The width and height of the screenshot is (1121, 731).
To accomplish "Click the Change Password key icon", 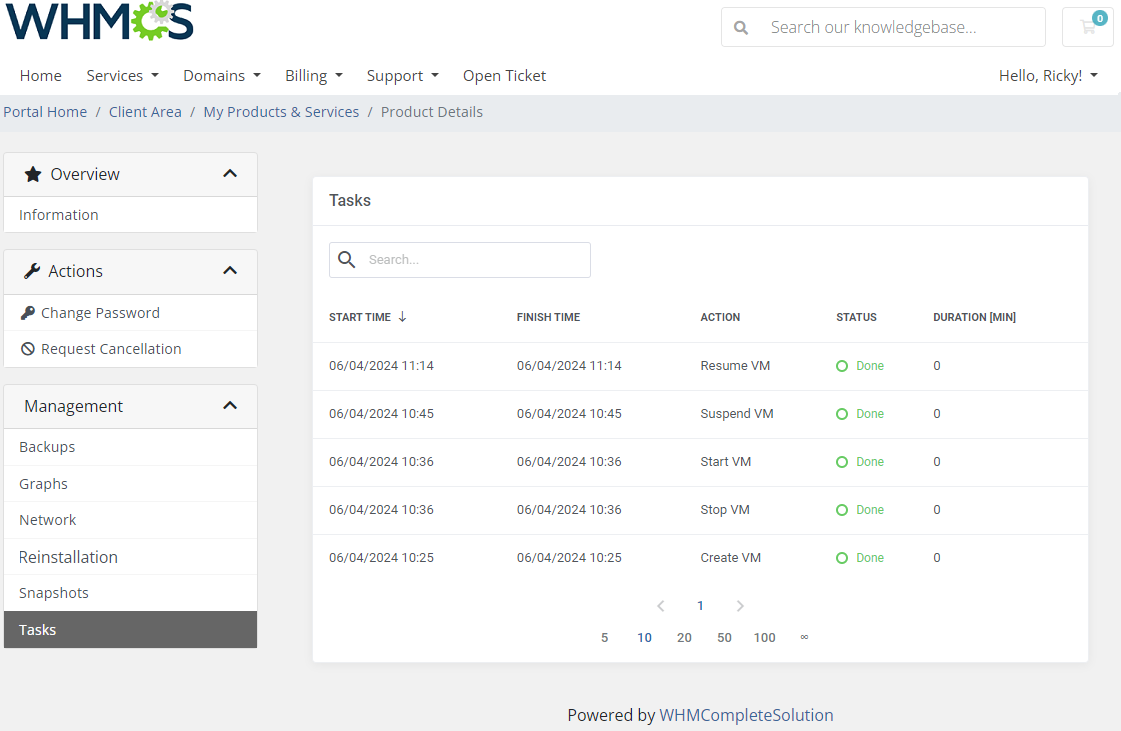I will (28, 313).
